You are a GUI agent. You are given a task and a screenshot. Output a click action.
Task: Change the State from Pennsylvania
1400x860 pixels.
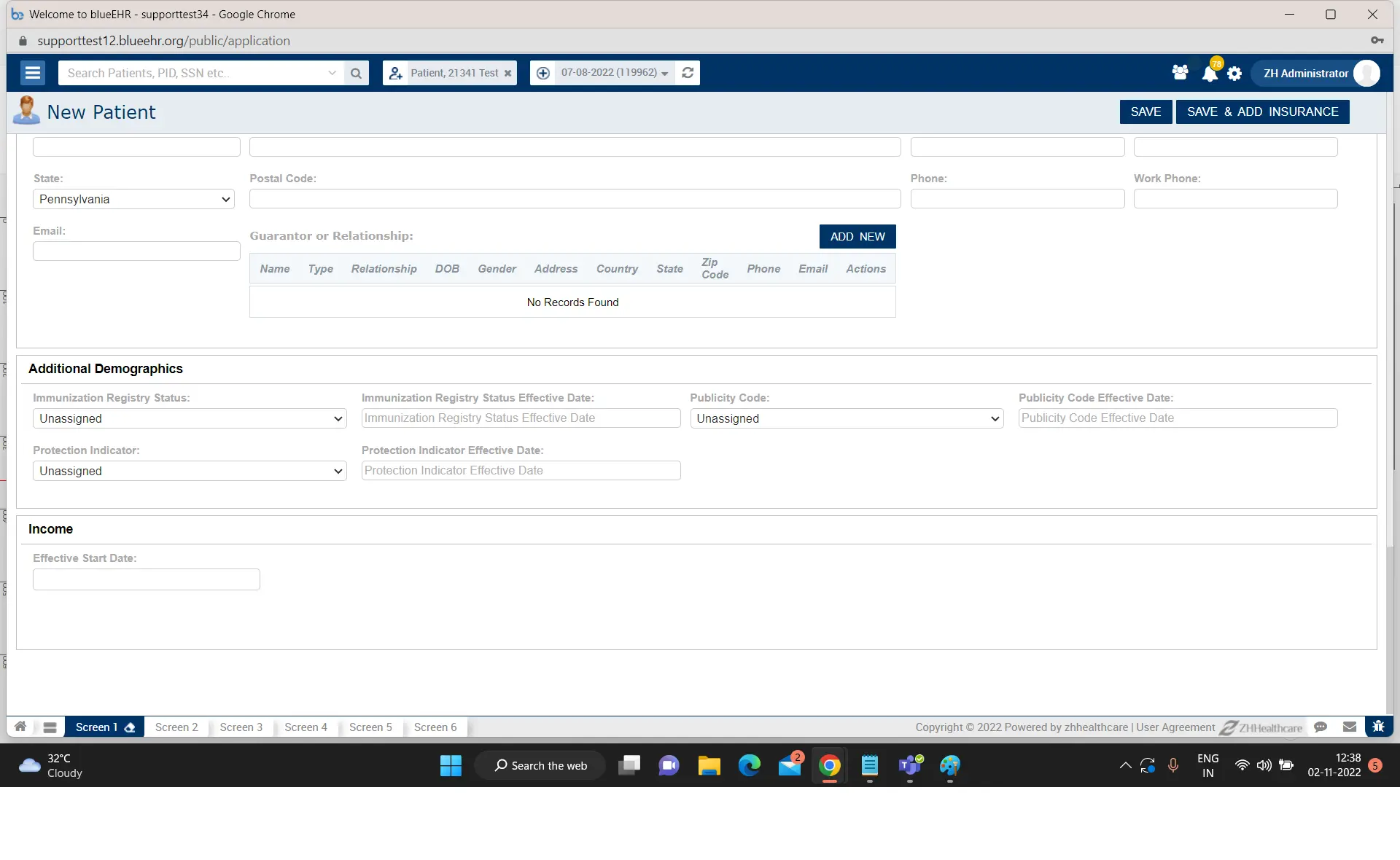pos(133,199)
